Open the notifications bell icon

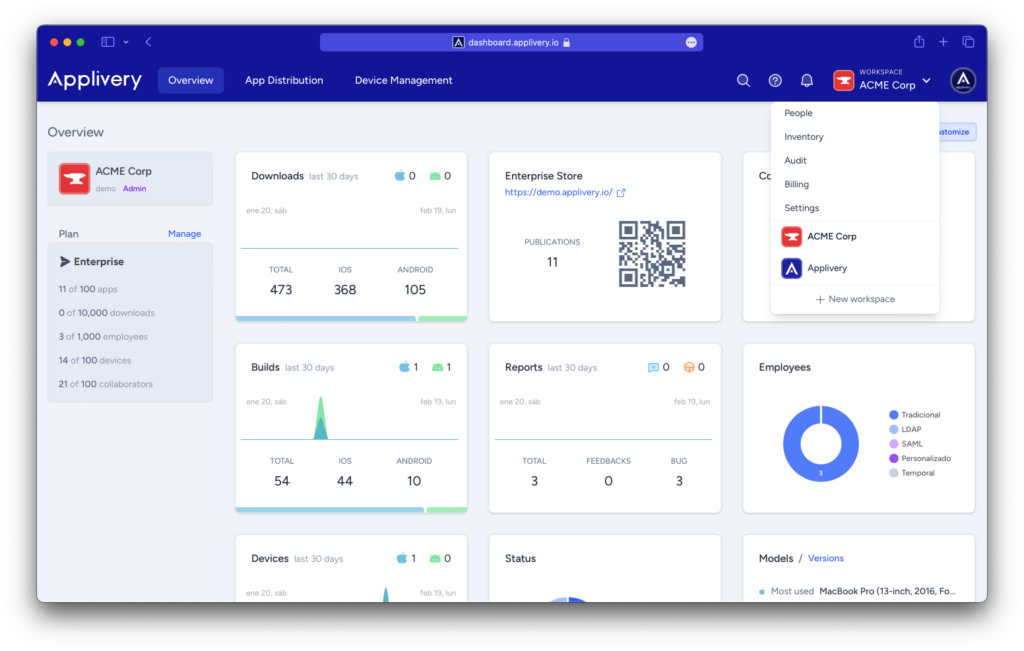[807, 80]
